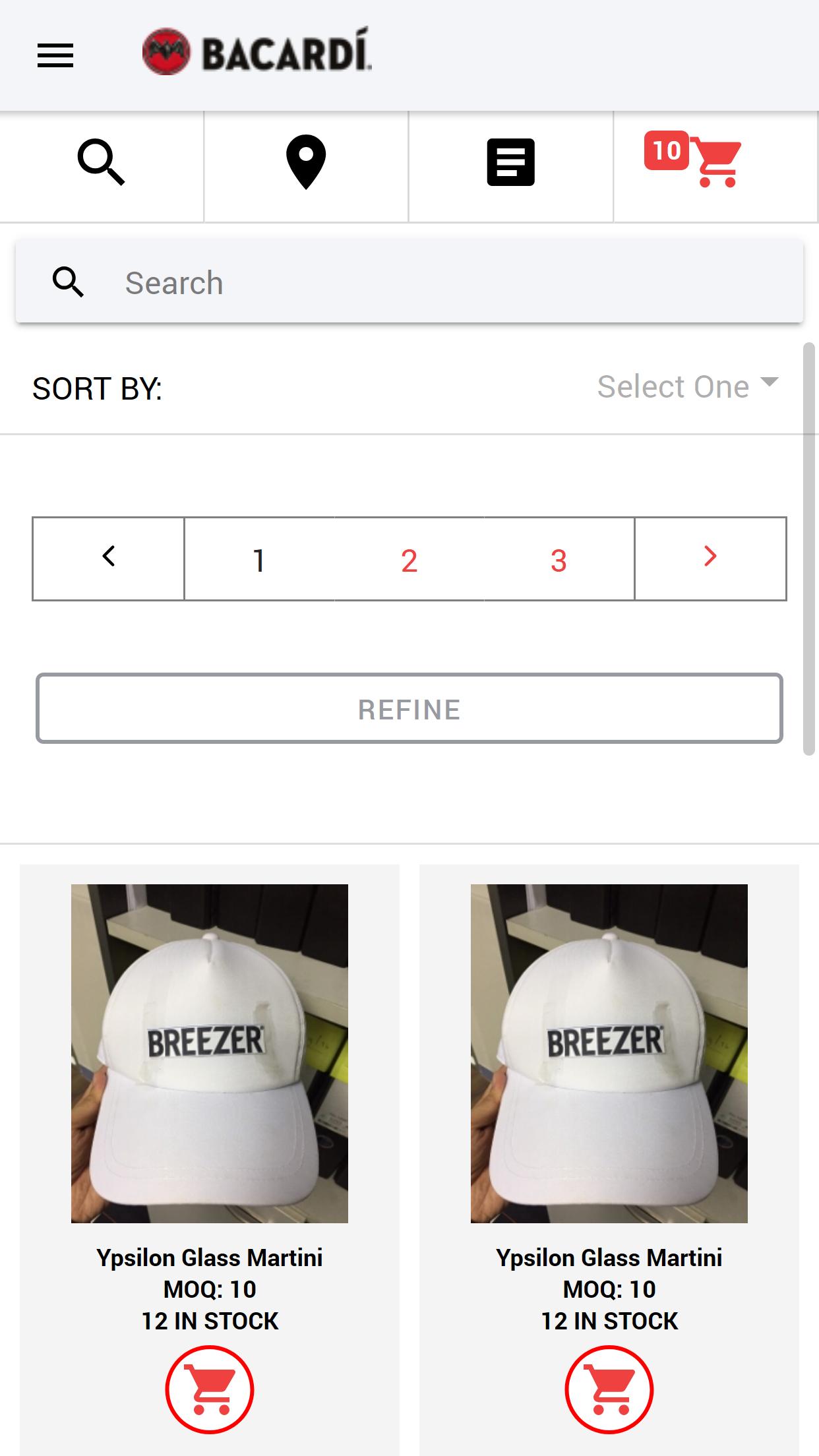This screenshot has width=819, height=1456.
Task: Click the Sort By dropdown arrow
Action: (769, 382)
